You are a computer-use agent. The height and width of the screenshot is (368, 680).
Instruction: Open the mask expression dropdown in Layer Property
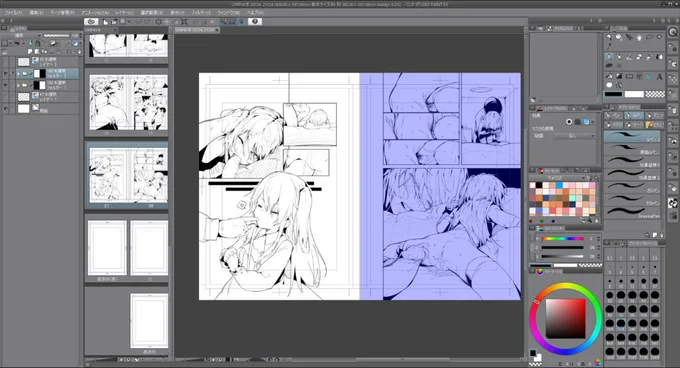coord(575,136)
